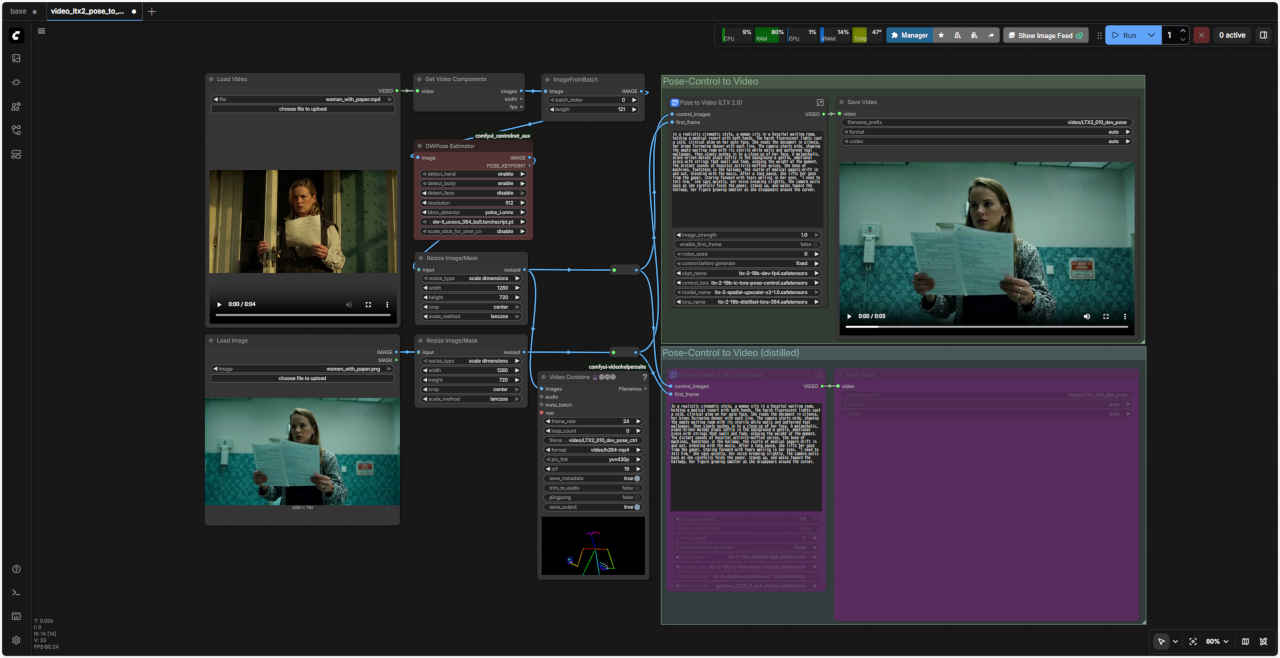Toggle the side panel icon in the top-right corner
The image size is (1280, 658).
coord(1263,35)
